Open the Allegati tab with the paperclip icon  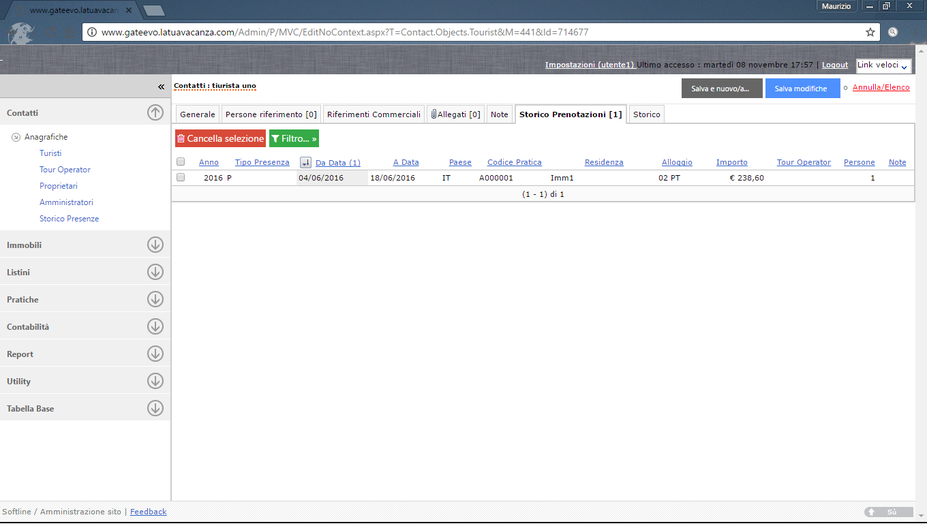455,115
